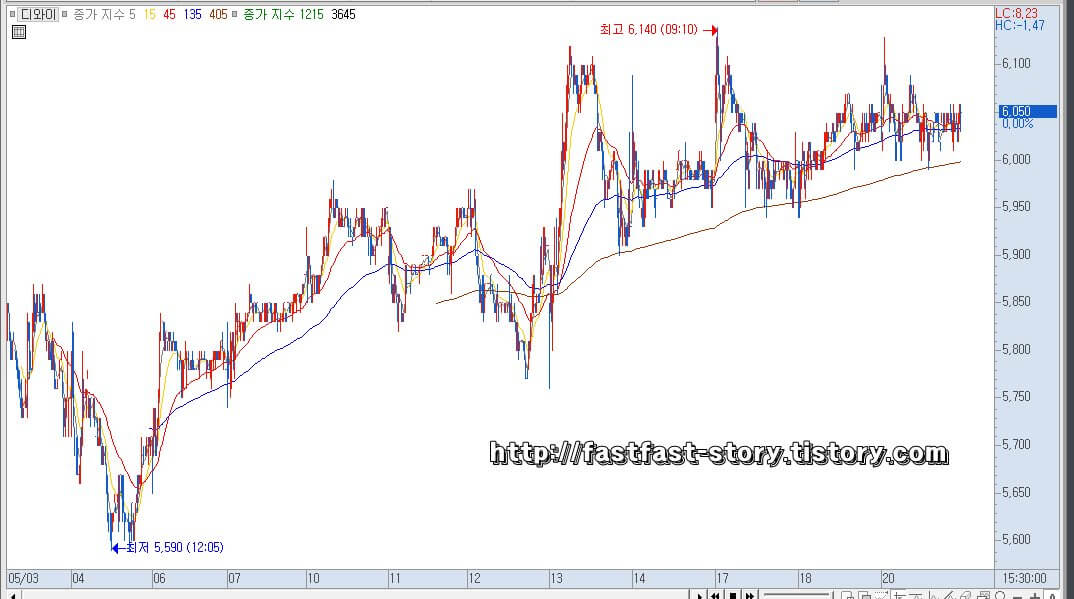This screenshot has width=1074, height=599.
Task: Click the 11 date label on time axis
Action: 395,578
